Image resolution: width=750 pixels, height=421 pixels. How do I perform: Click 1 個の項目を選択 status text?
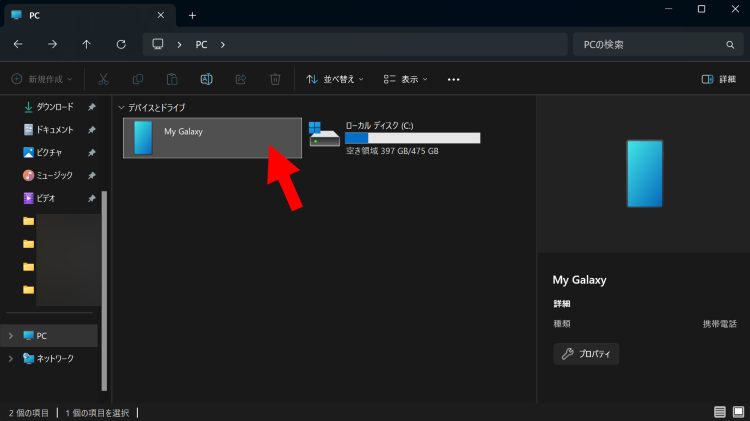(97, 413)
